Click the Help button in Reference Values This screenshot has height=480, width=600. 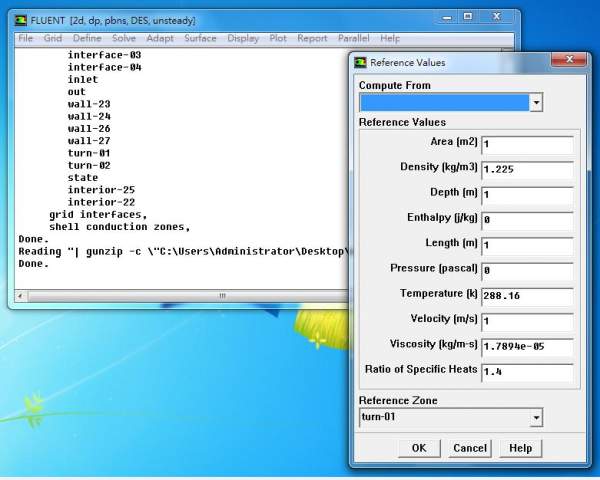click(x=520, y=448)
